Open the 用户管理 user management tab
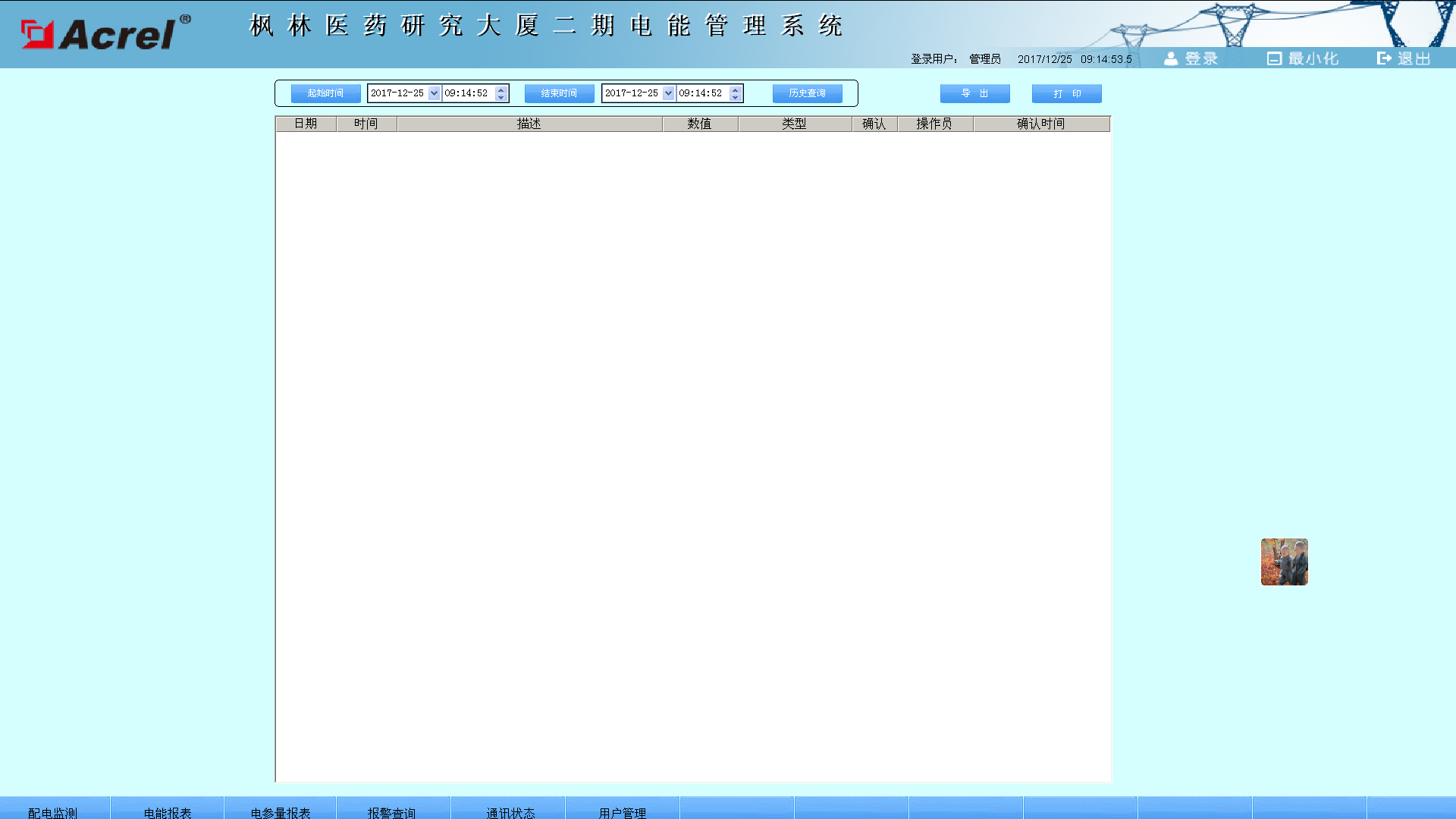 [623, 811]
